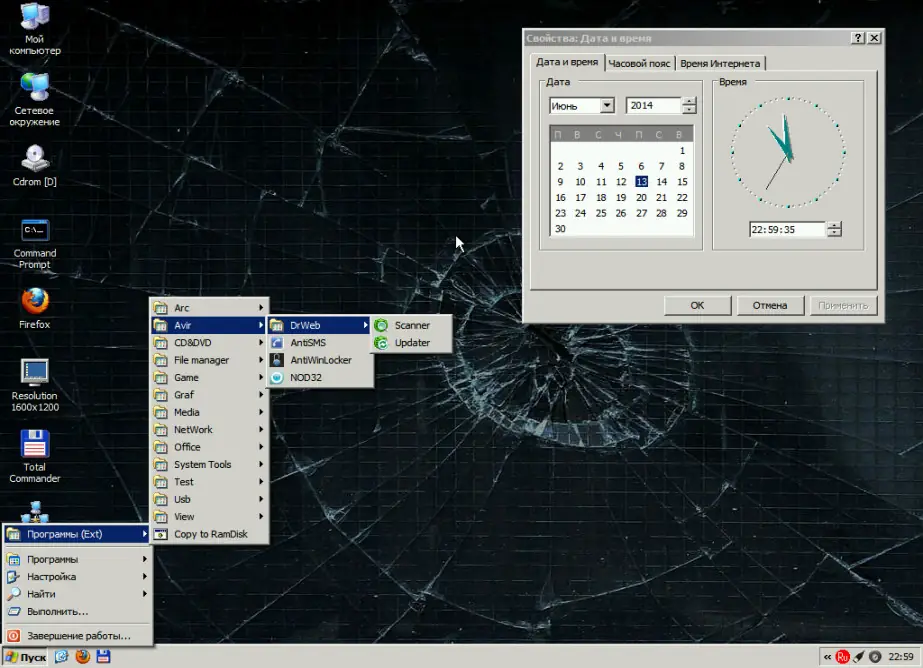Expand the DrWeb submenu folder
Screen dimensions: 923x668
(x=320, y=325)
